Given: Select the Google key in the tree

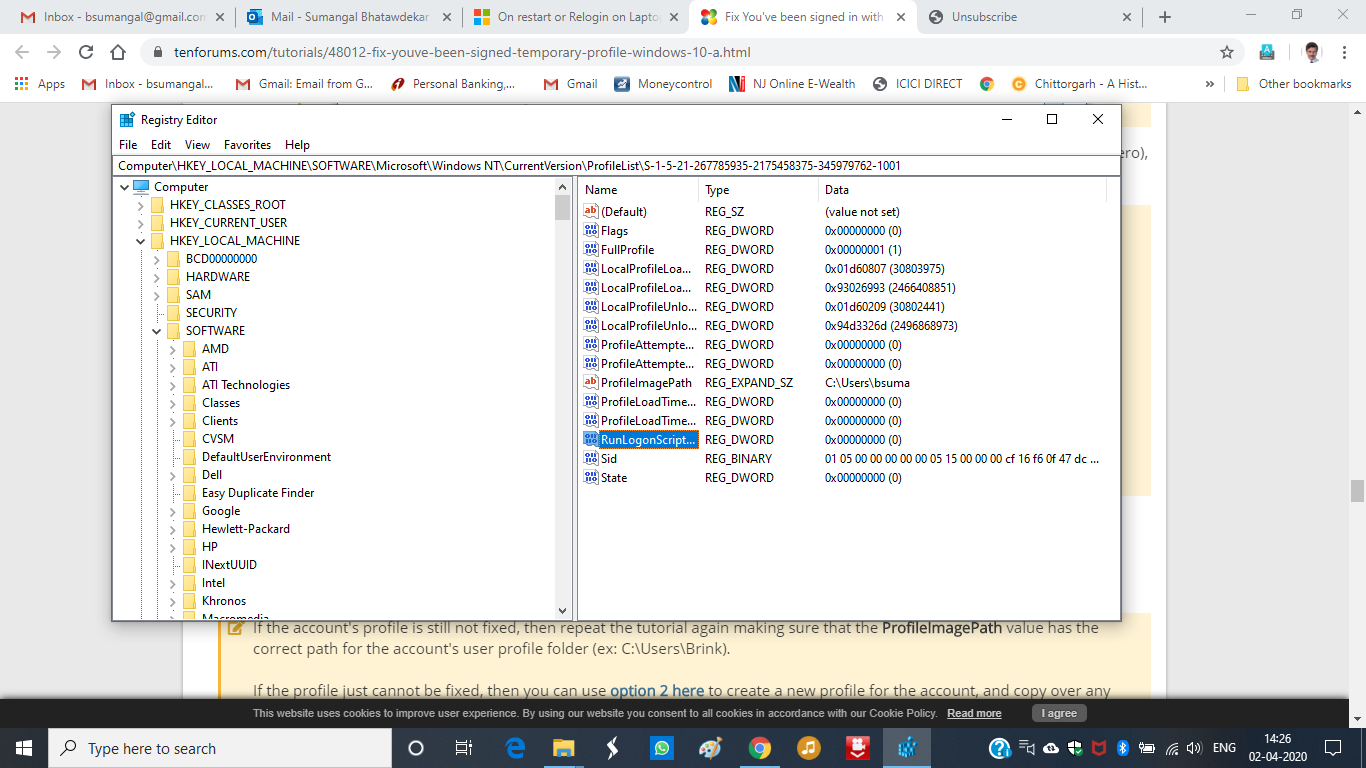Looking at the screenshot, I should pyautogui.click(x=221, y=511).
